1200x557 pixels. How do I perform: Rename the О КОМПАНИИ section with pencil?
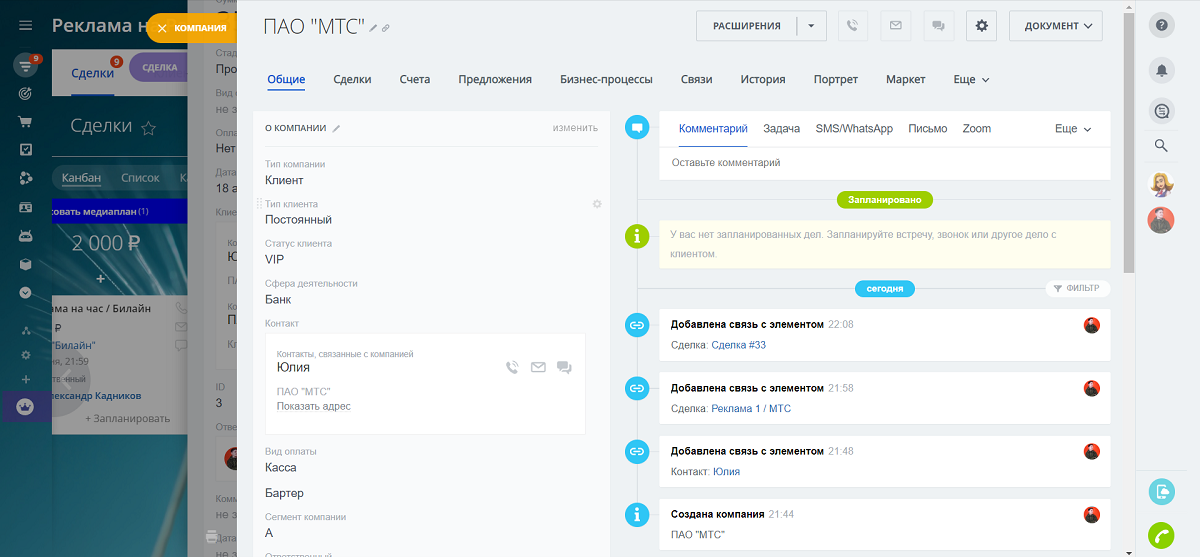[337, 128]
